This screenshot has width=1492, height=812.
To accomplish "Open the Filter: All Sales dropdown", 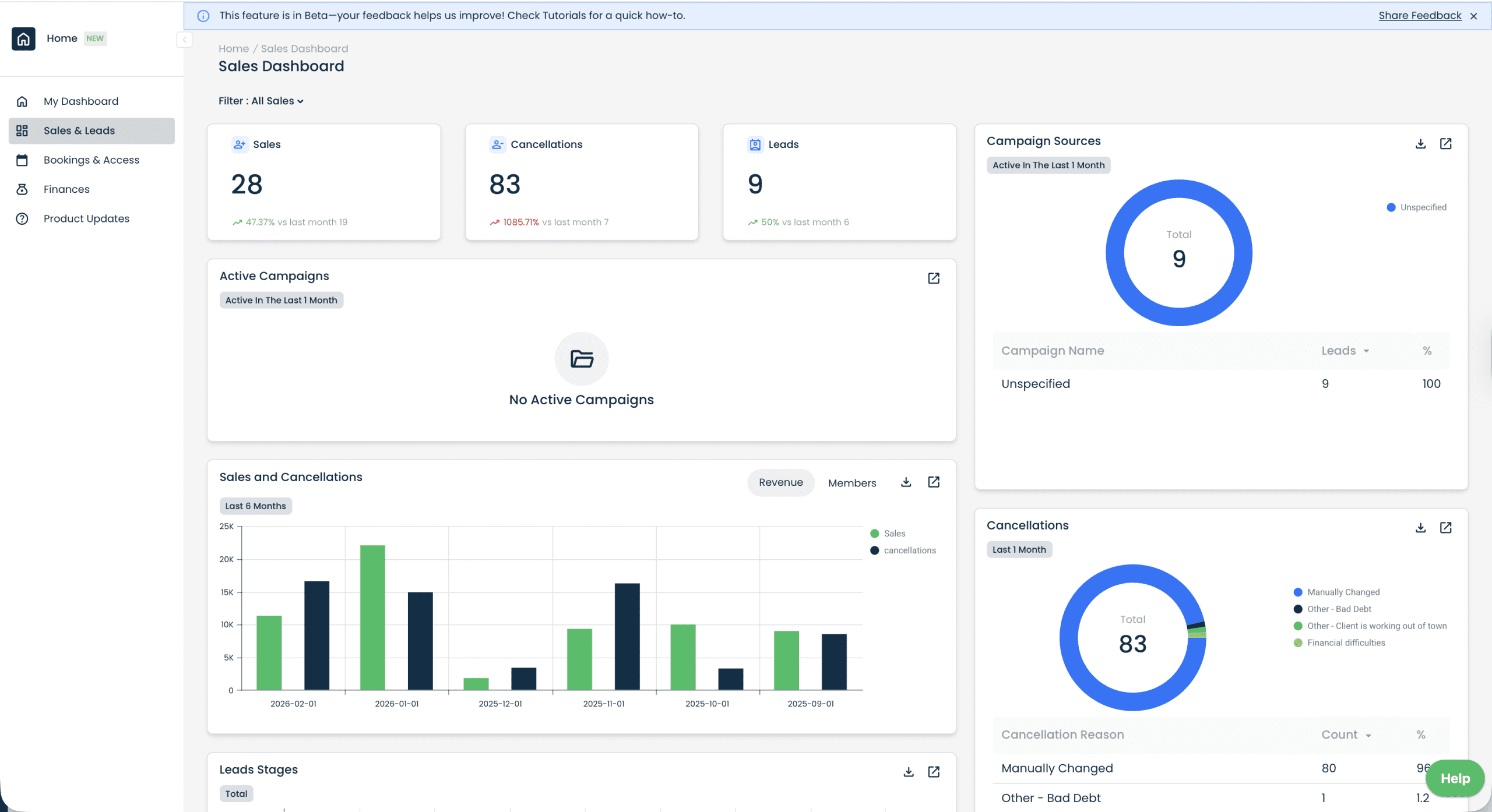I will [x=261, y=101].
